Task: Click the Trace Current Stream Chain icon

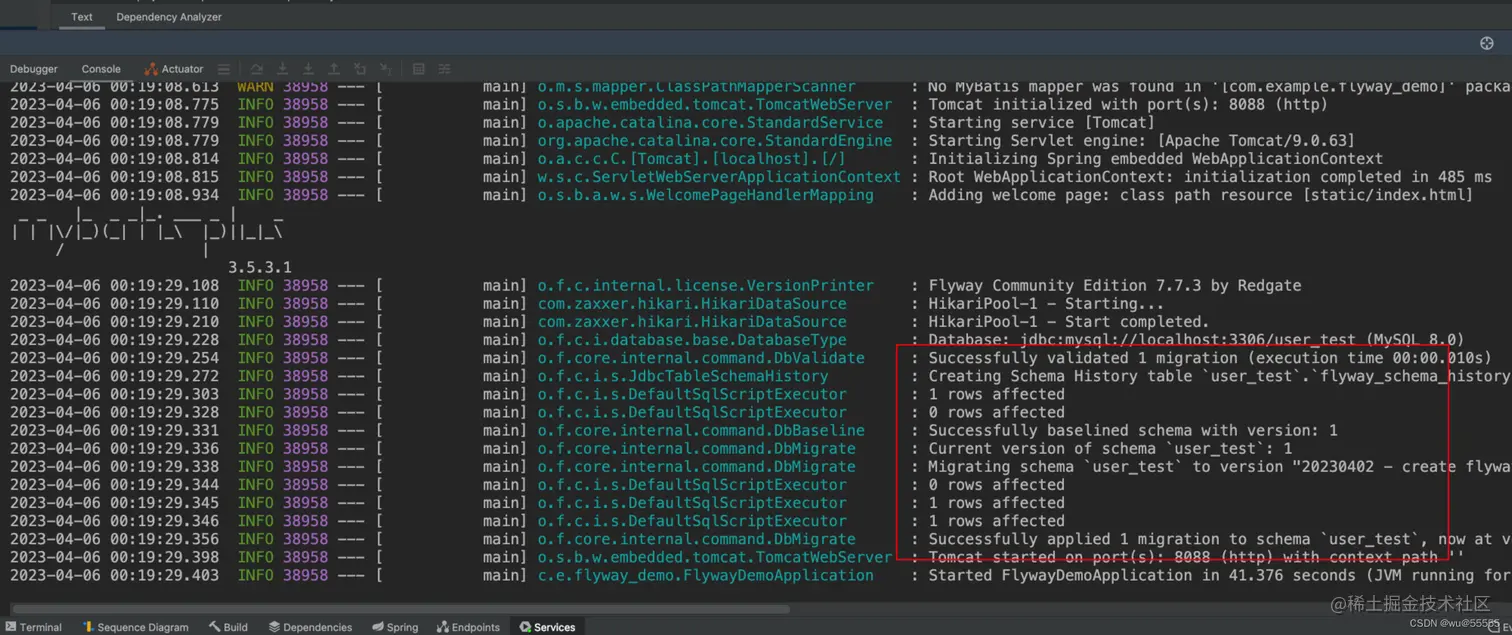Action: (445, 69)
